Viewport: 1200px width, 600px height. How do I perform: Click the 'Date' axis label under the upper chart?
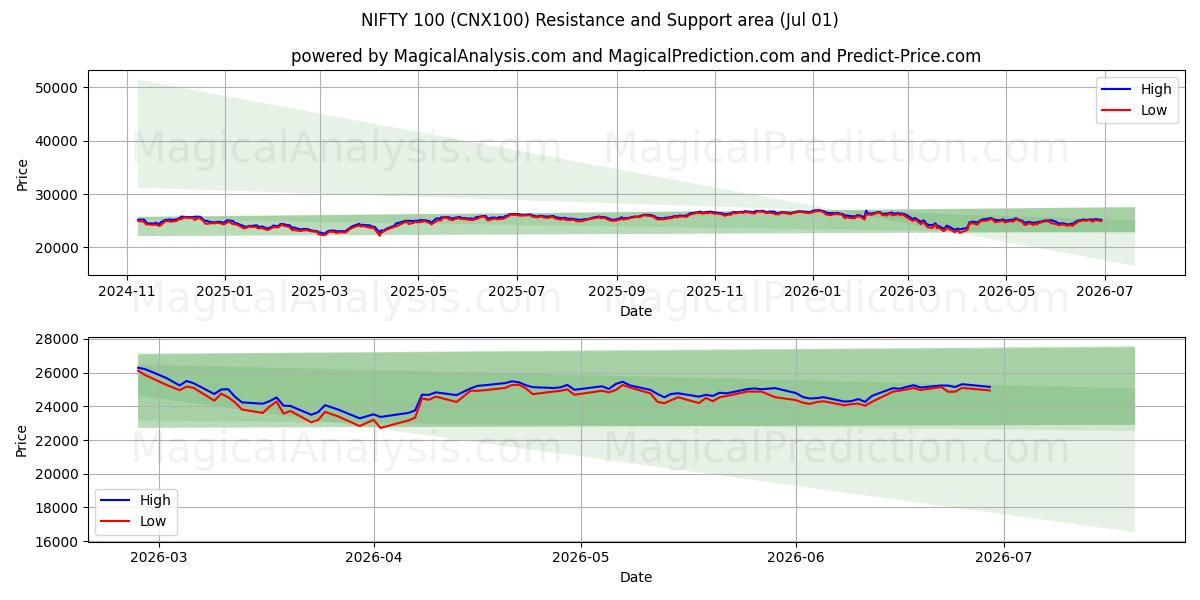tap(635, 311)
